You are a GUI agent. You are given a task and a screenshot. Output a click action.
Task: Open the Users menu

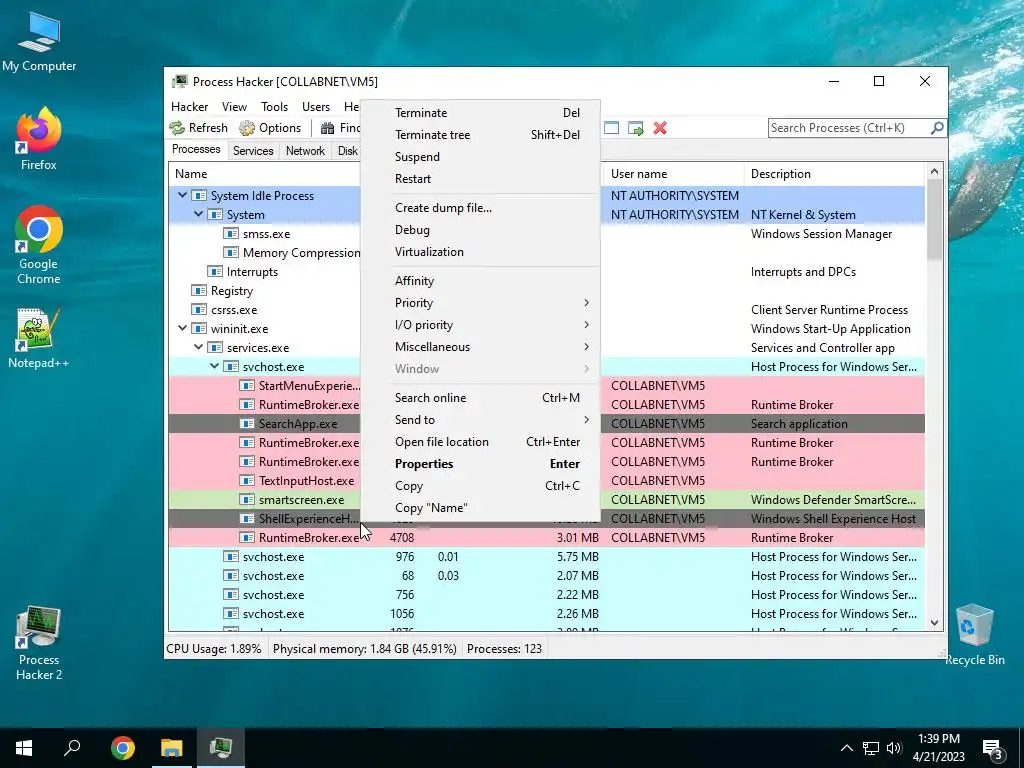[x=315, y=106]
